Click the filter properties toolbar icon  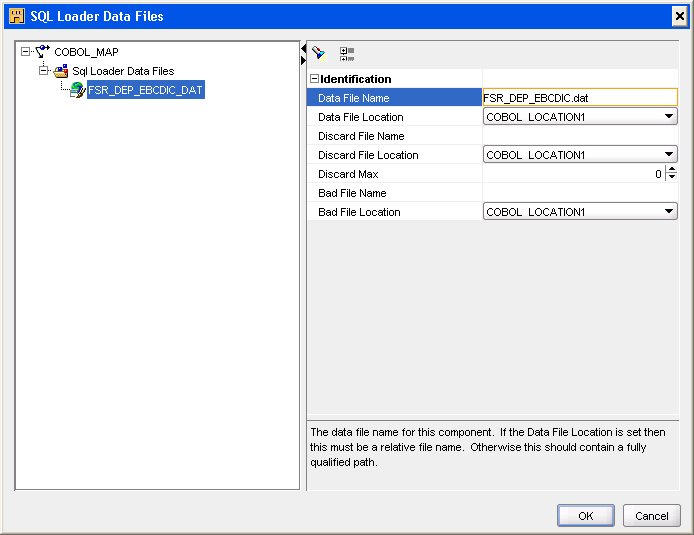pyautogui.click(x=319, y=53)
